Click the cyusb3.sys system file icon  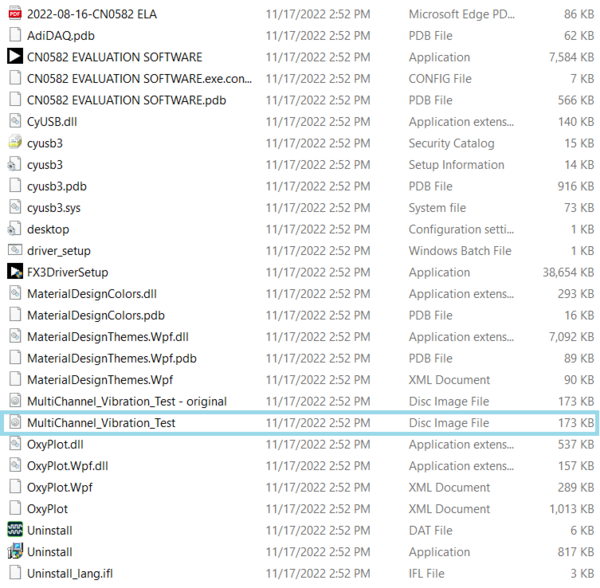(15, 207)
